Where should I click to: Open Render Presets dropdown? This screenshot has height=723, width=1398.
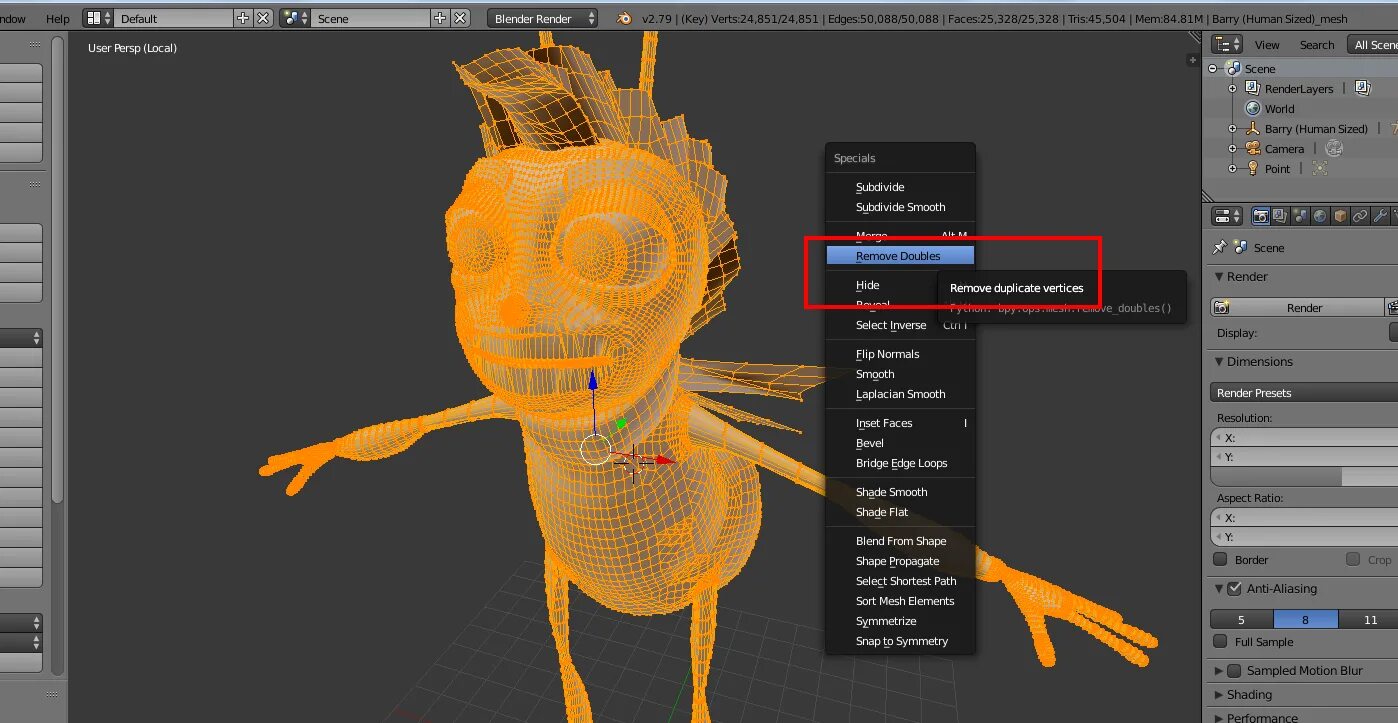coord(1304,392)
